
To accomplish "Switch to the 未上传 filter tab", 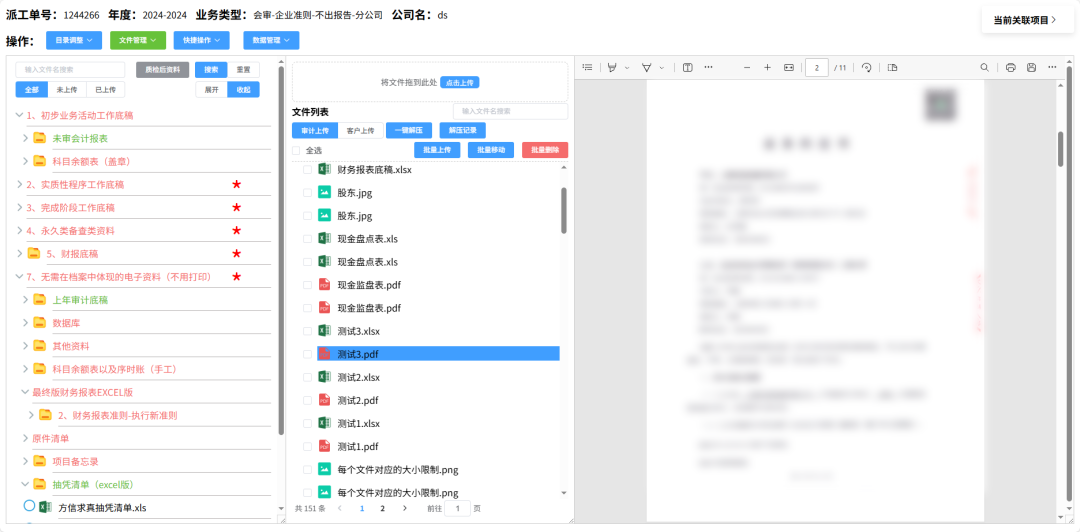I will coord(66,90).
